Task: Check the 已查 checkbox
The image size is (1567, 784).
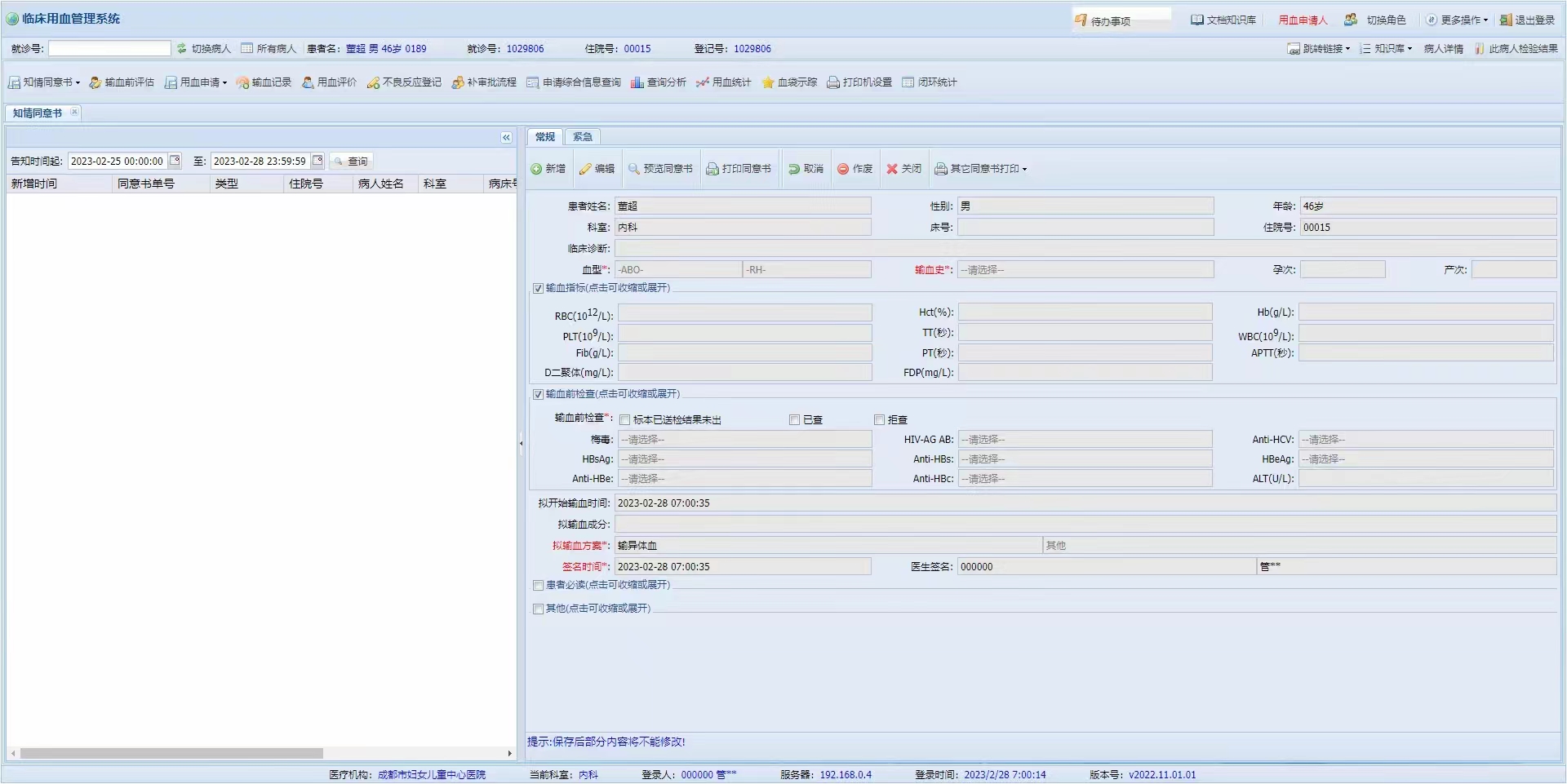Action: pos(794,420)
